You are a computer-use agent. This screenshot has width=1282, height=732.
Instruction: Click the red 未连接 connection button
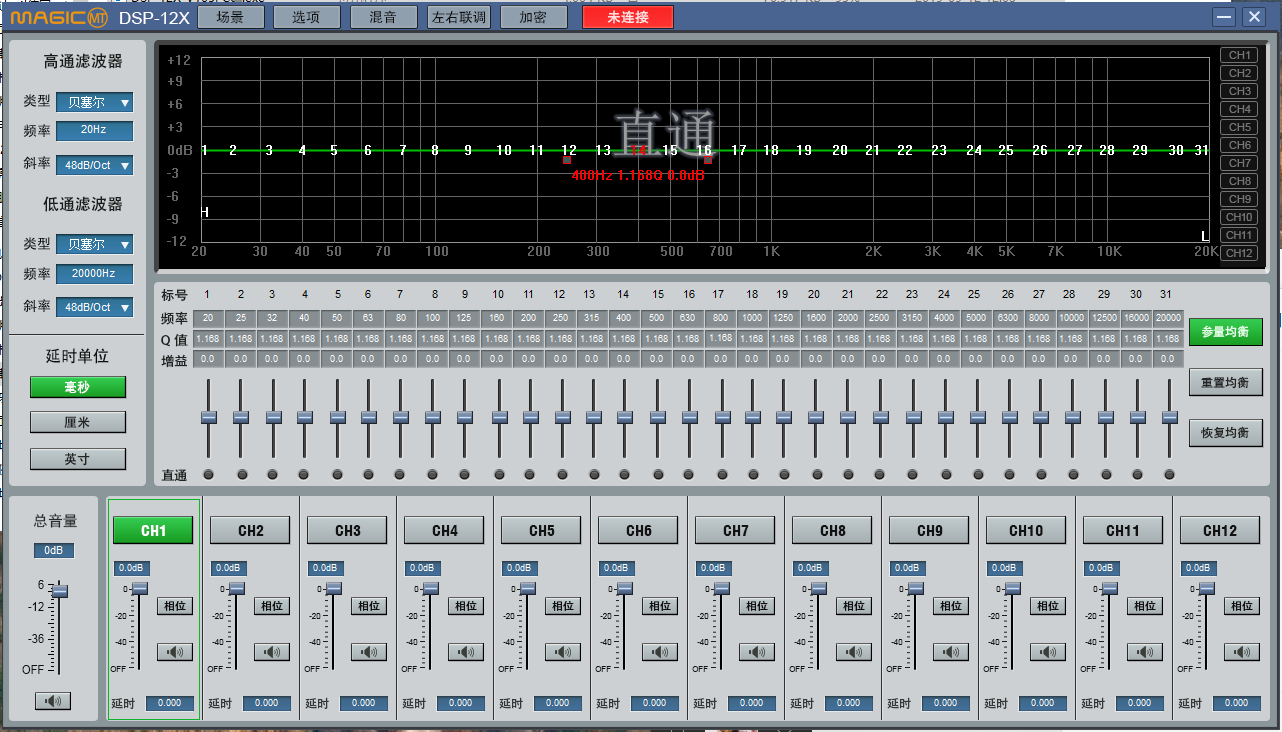tap(628, 17)
